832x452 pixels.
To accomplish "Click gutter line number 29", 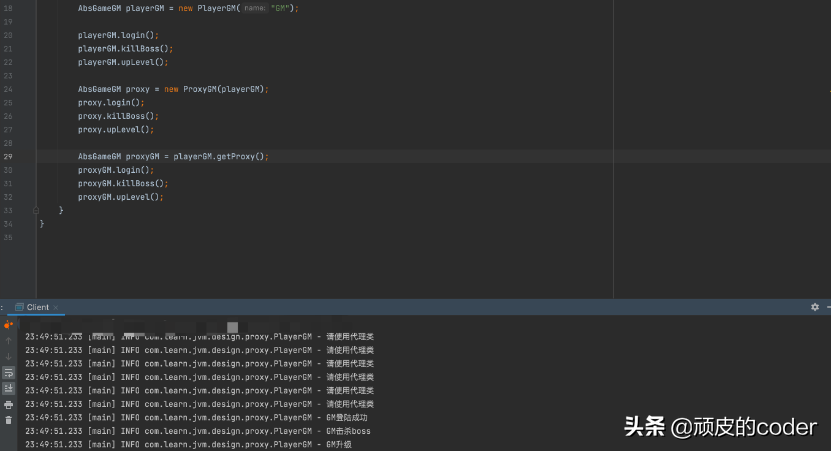I will (8, 157).
